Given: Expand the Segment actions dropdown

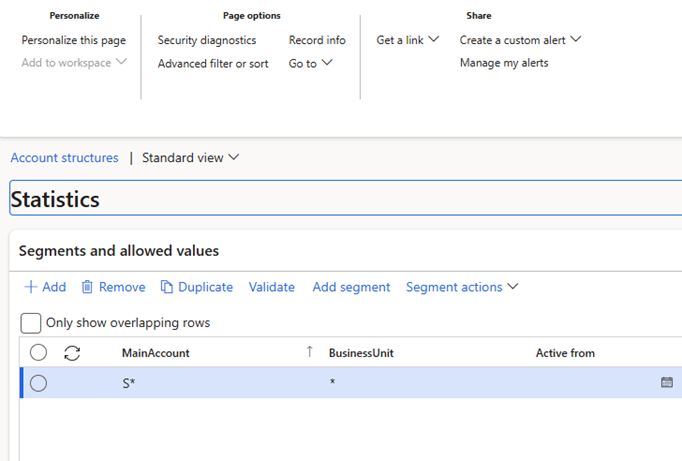Looking at the screenshot, I should (462, 287).
